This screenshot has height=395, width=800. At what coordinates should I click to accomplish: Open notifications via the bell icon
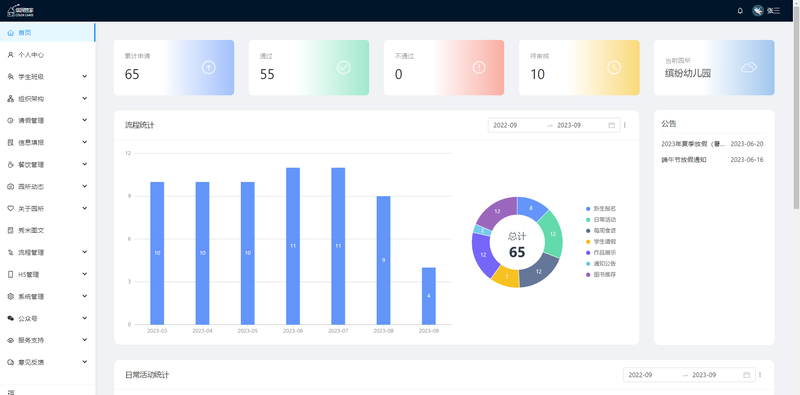click(740, 11)
